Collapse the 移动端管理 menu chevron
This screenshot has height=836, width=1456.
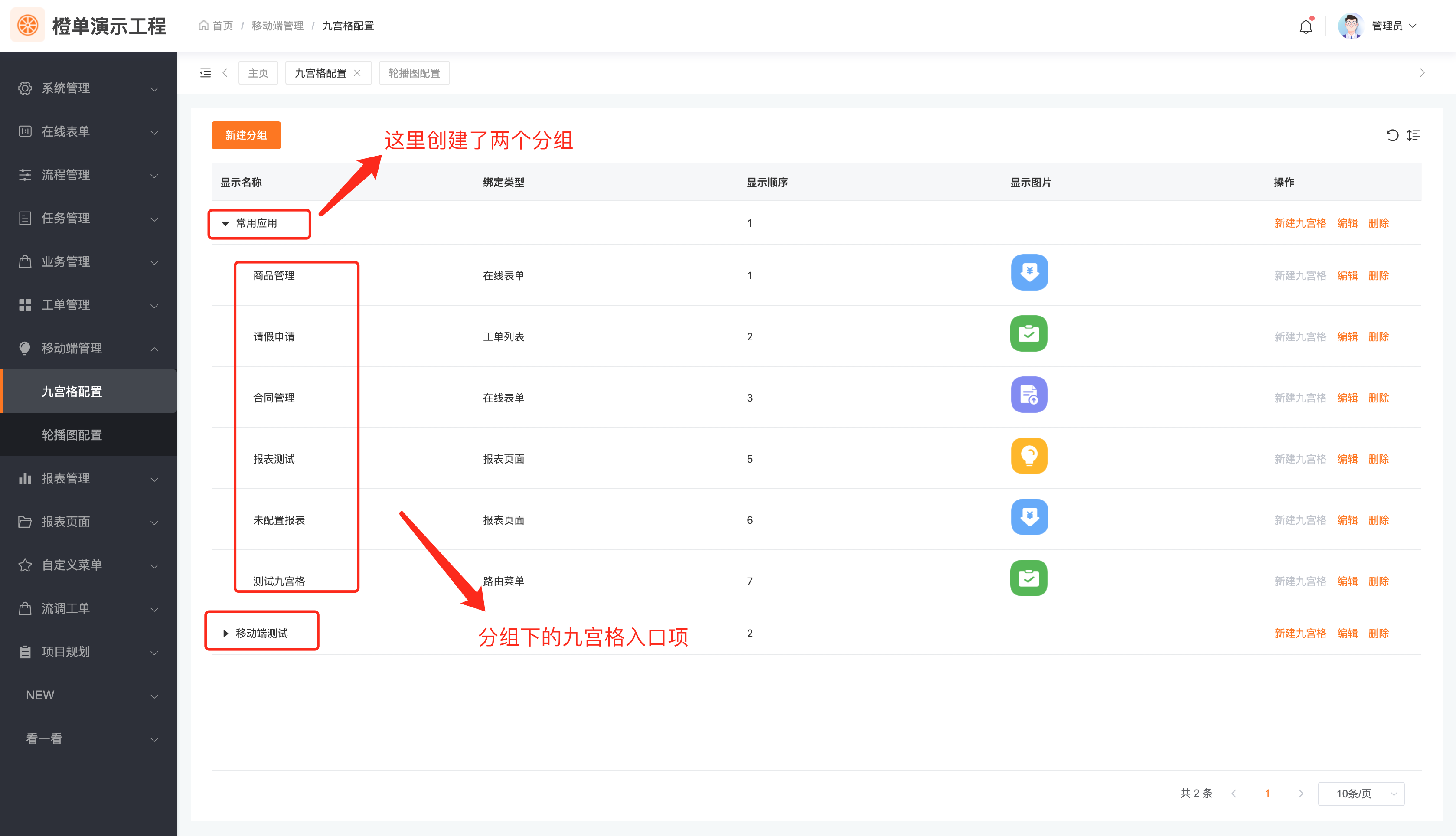[x=154, y=349]
